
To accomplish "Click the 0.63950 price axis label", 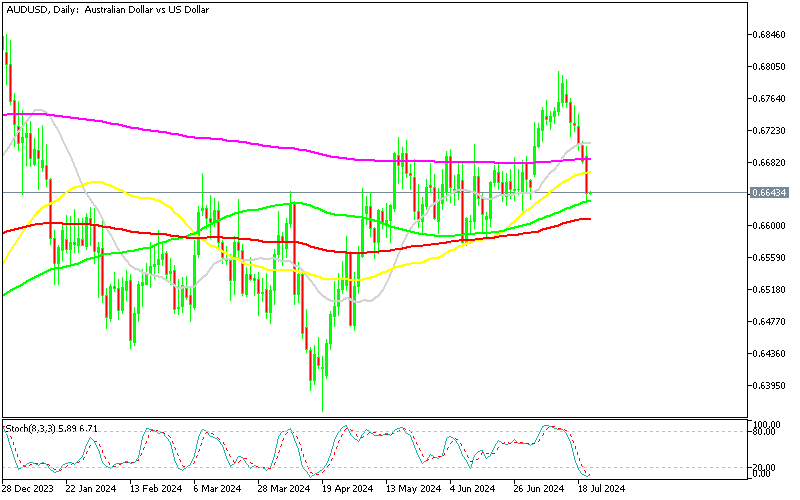I will 769,385.
